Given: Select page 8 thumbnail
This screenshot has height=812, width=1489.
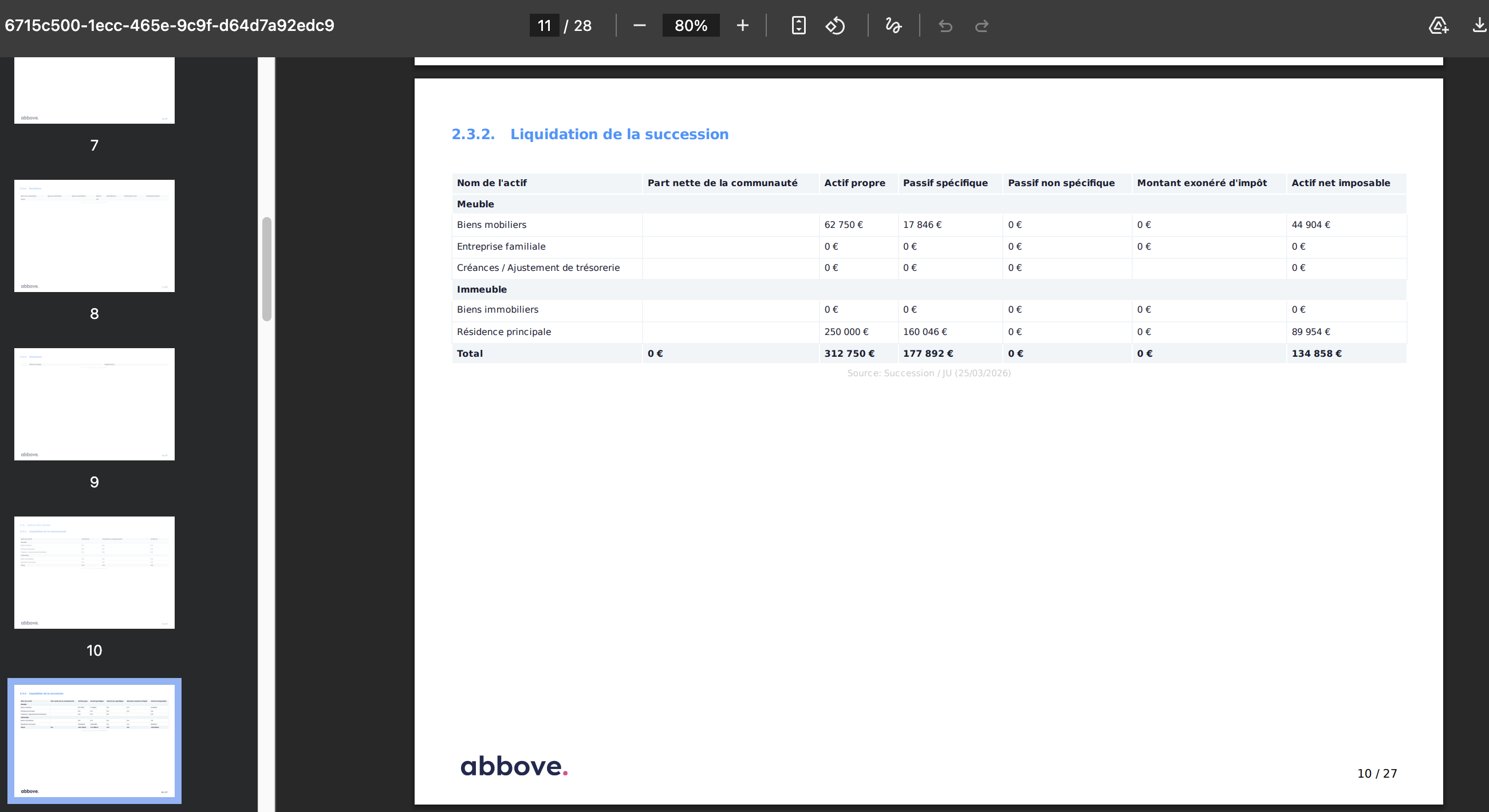Looking at the screenshot, I should pyautogui.click(x=94, y=235).
